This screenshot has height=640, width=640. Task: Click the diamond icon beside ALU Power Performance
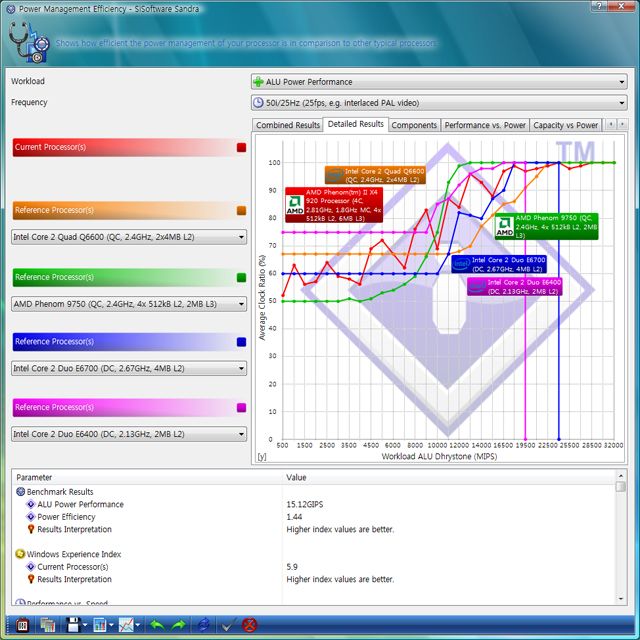click(31, 504)
